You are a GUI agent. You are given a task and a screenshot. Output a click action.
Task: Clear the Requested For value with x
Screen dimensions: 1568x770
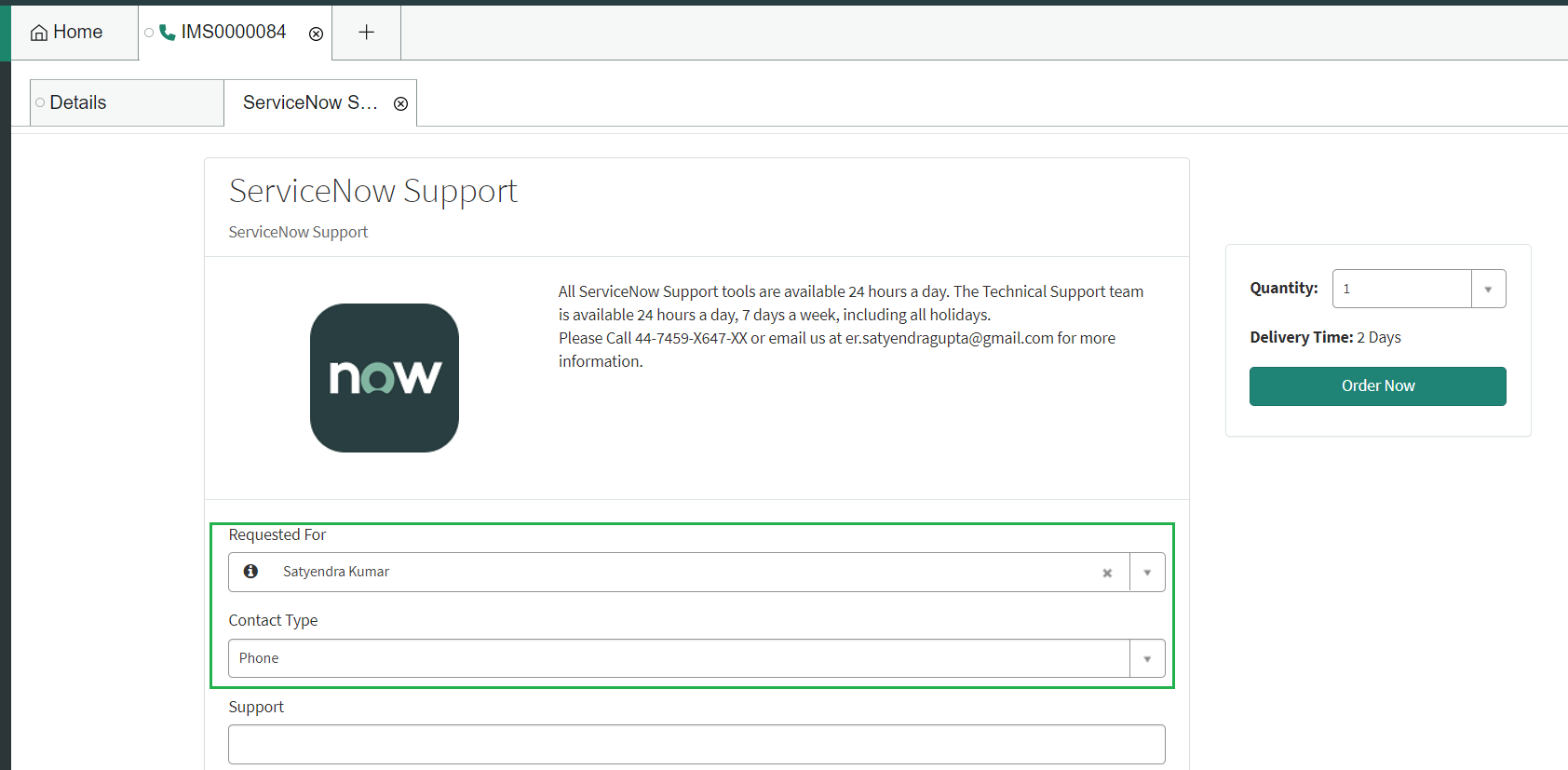[1107, 574]
